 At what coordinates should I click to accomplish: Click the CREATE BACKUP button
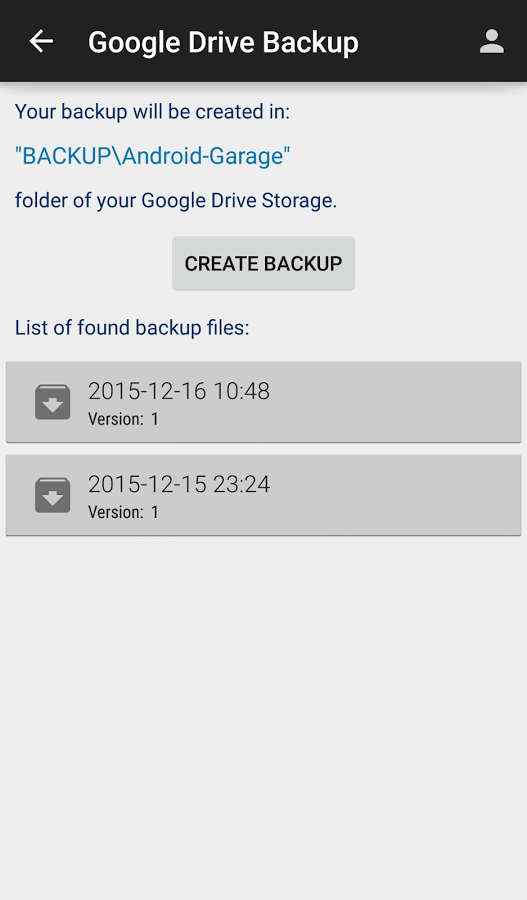tap(264, 263)
